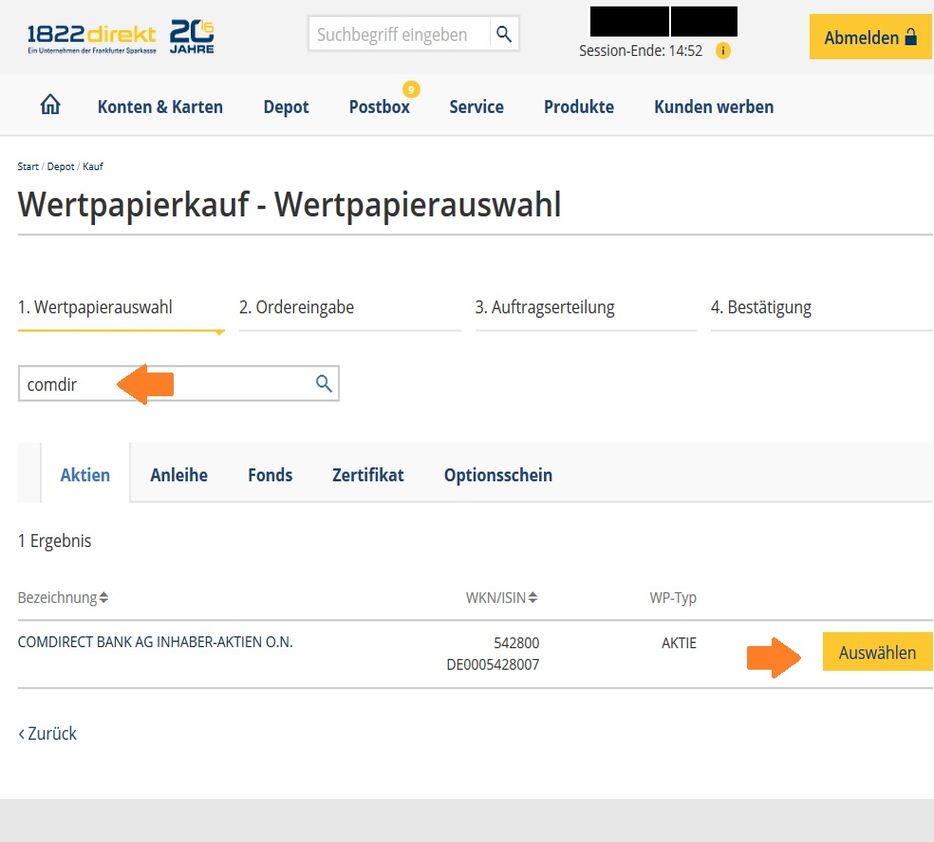Sort by WKN/ISIN column arrows

tap(533, 597)
